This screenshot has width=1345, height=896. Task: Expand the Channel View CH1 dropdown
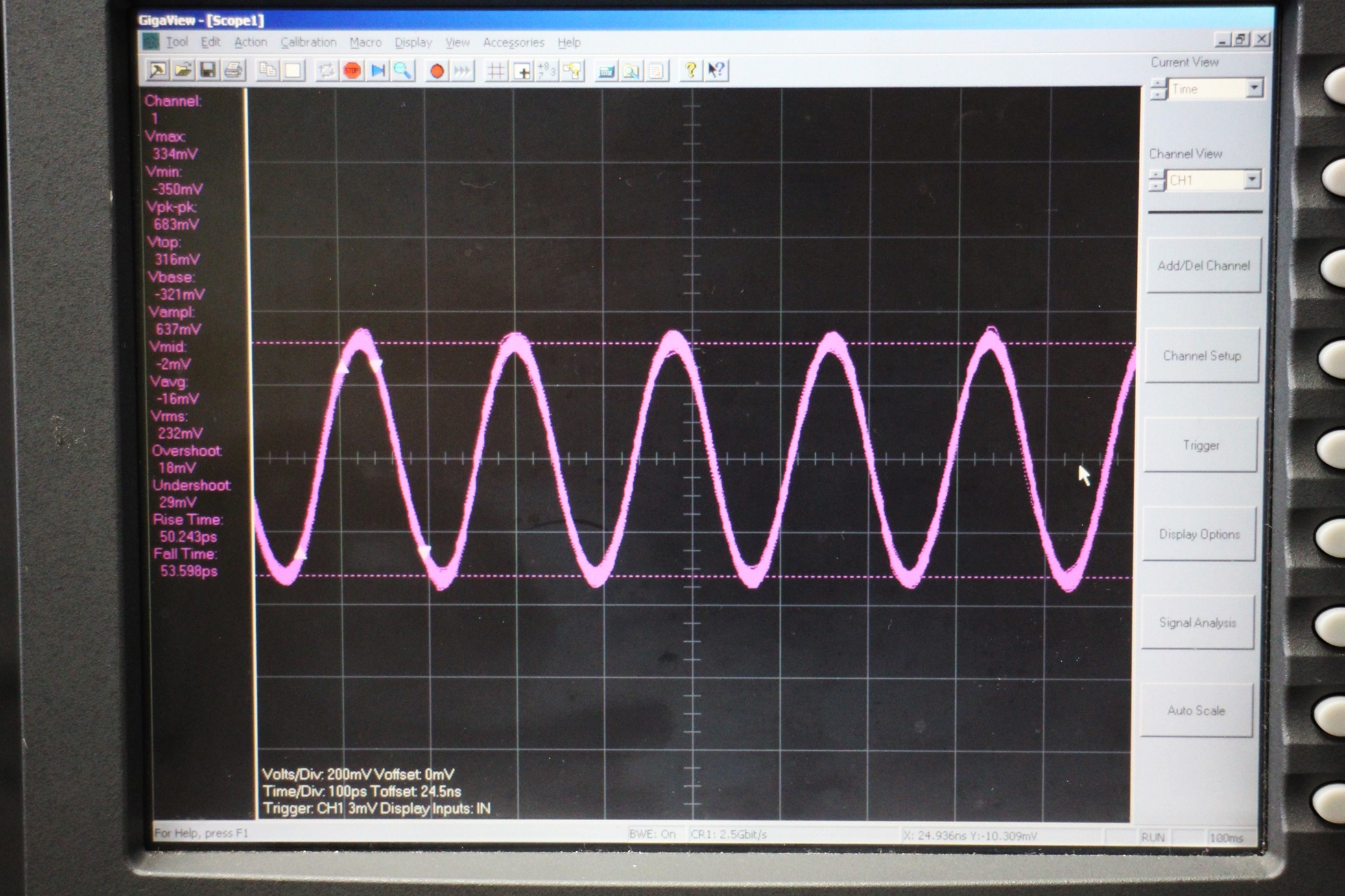[x=1252, y=180]
